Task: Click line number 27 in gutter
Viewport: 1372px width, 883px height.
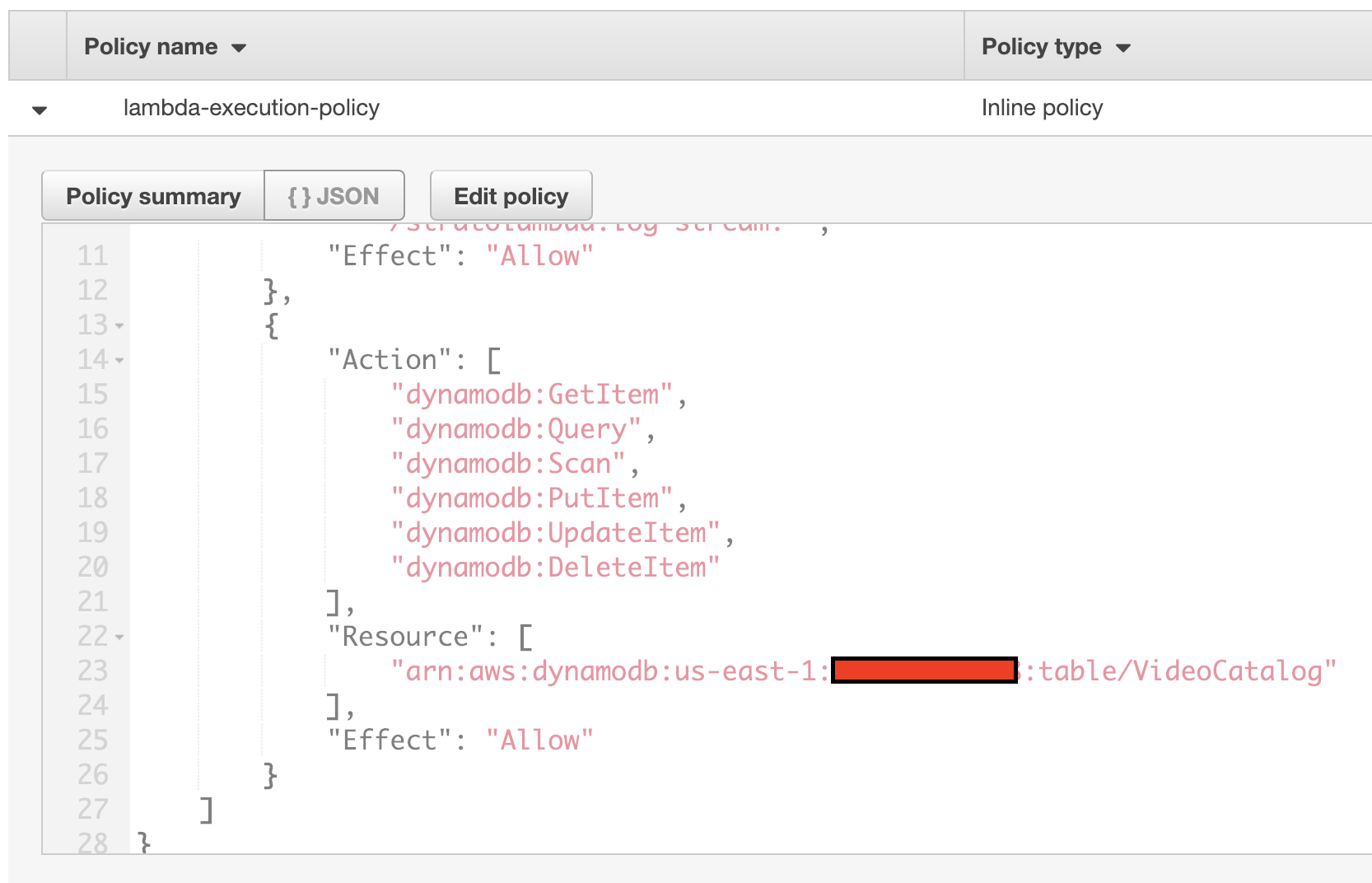Action: point(93,810)
